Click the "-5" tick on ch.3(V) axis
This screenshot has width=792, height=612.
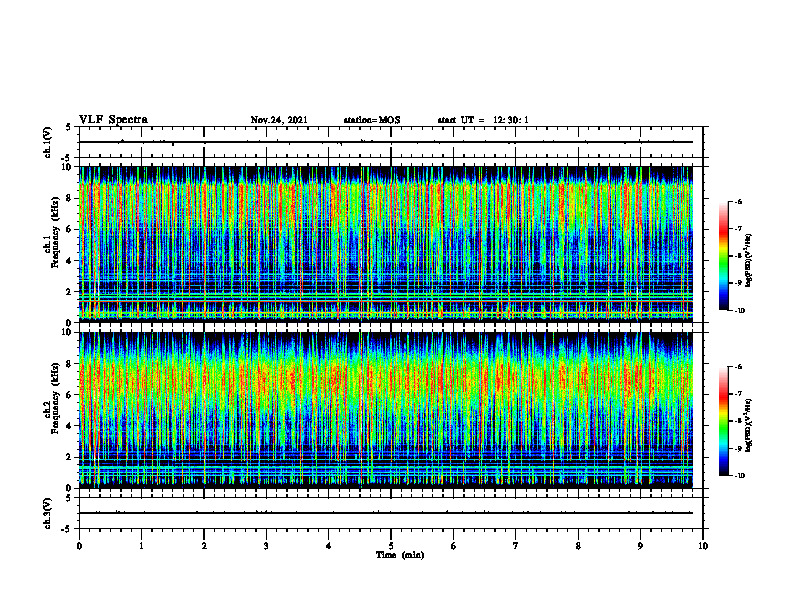tap(66, 529)
